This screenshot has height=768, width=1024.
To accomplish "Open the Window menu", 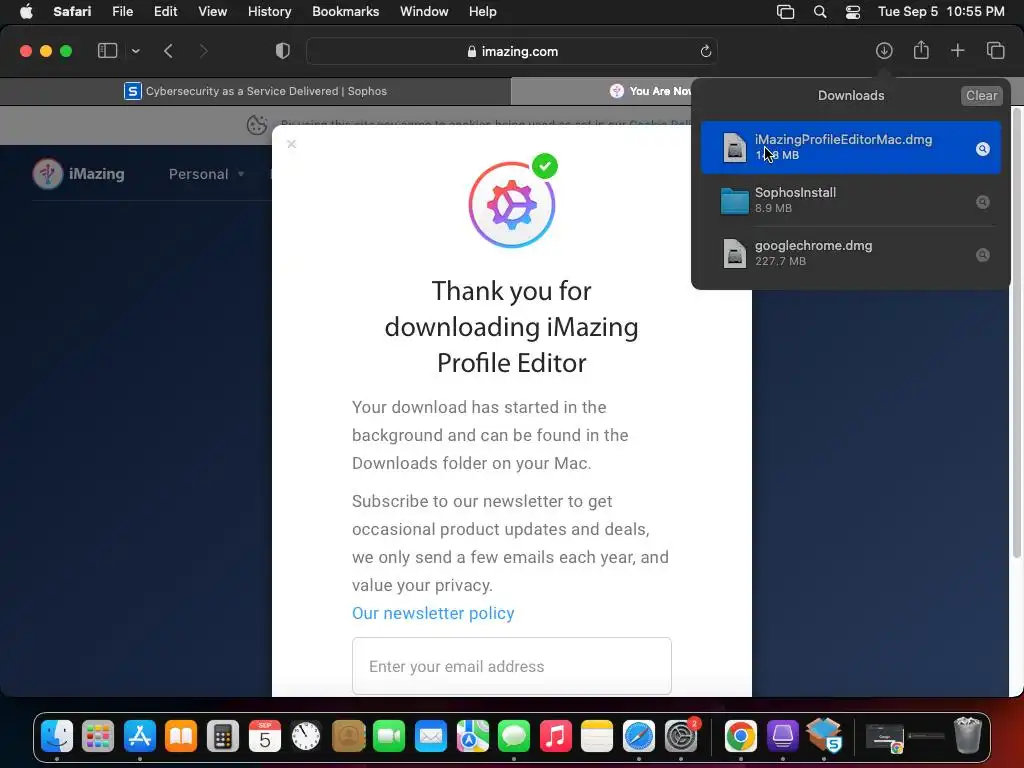I will [x=424, y=12].
